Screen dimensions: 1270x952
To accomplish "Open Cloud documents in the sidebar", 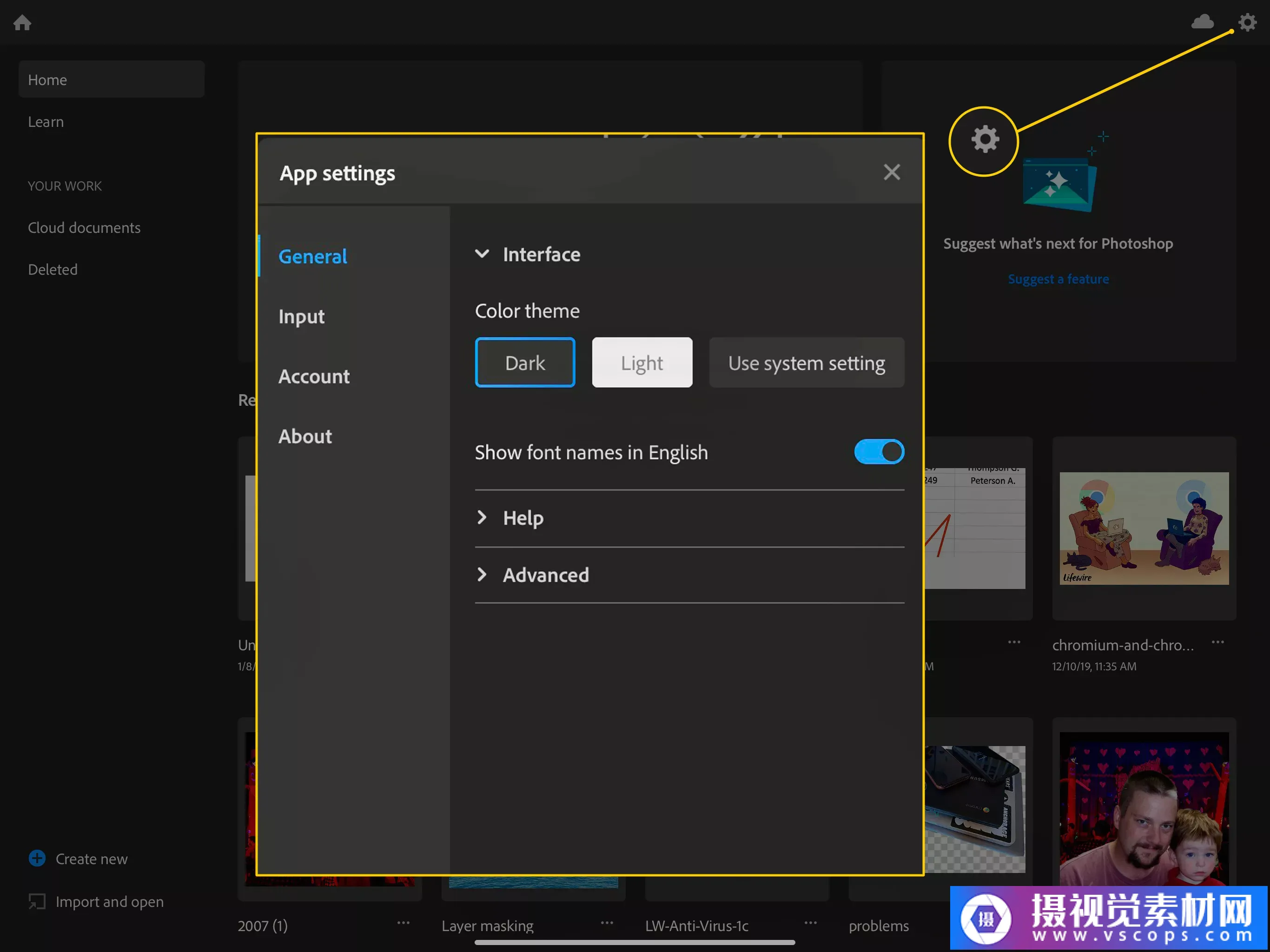I will click(x=84, y=227).
